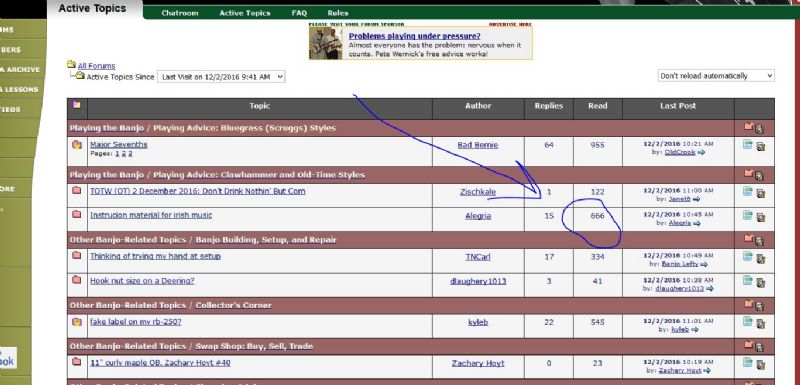Click the subscribe icon in Hook nut size row
The height and width of the screenshot is (385, 800).
(761, 282)
